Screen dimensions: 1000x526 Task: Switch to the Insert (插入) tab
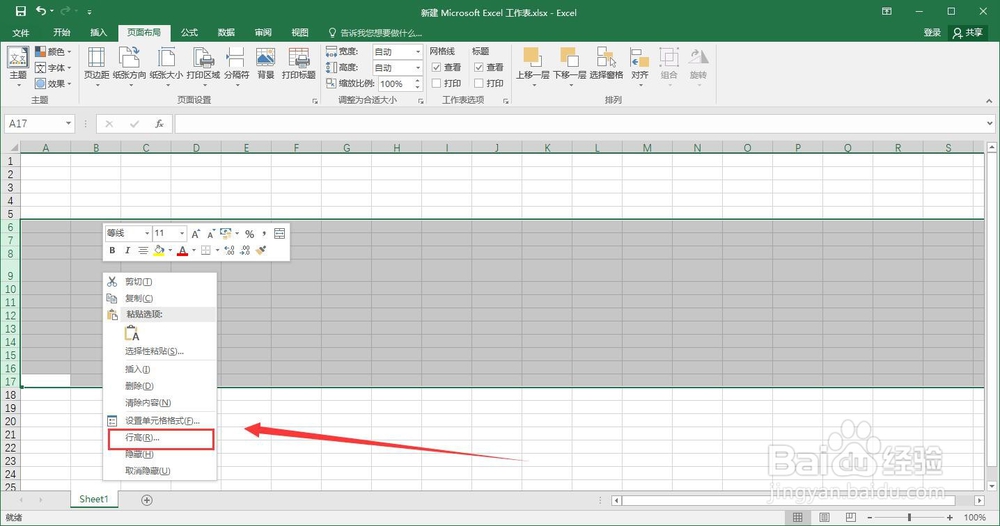click(x=98, y=33)
